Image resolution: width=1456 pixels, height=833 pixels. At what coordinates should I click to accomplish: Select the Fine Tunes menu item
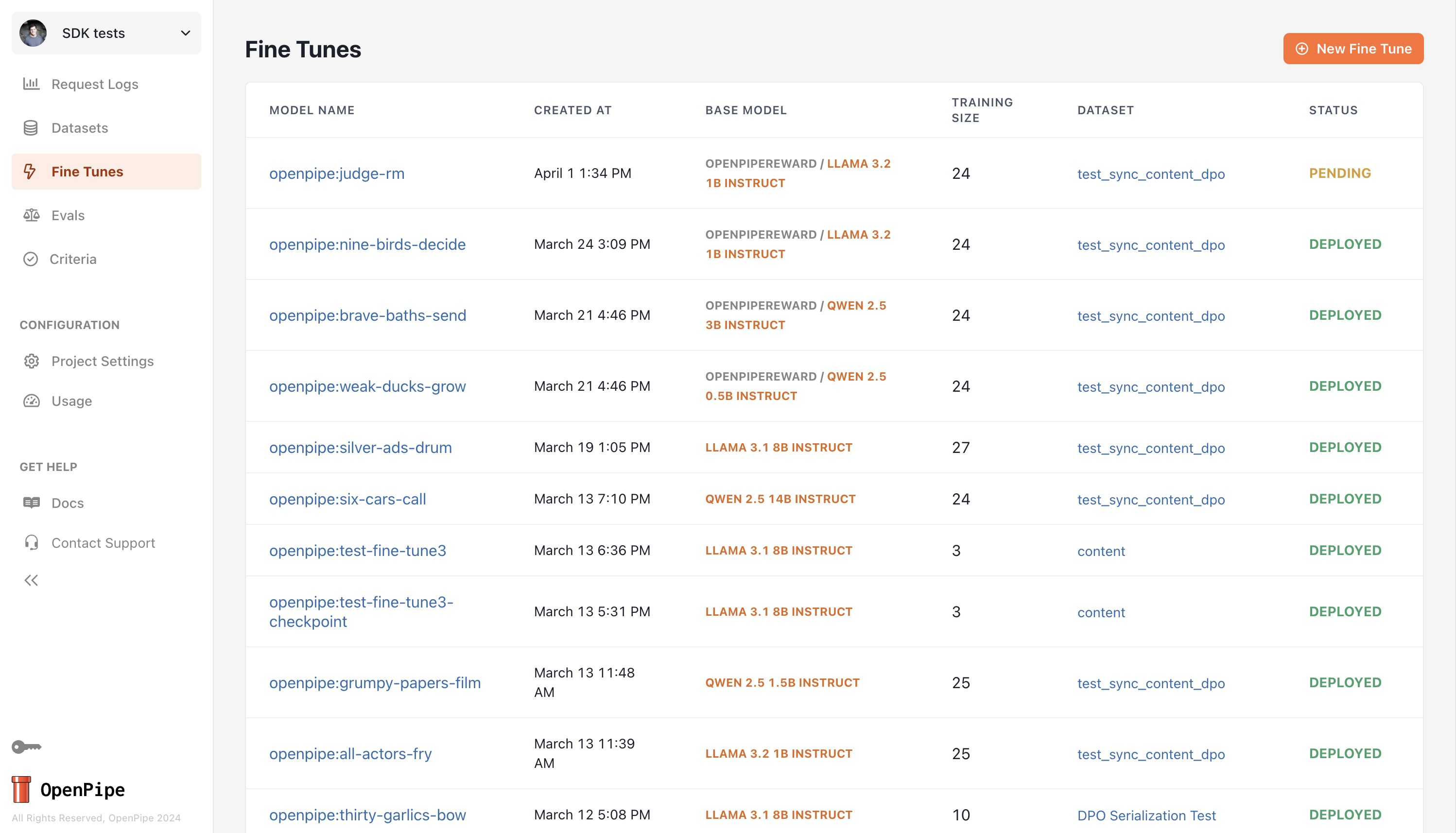87,172
